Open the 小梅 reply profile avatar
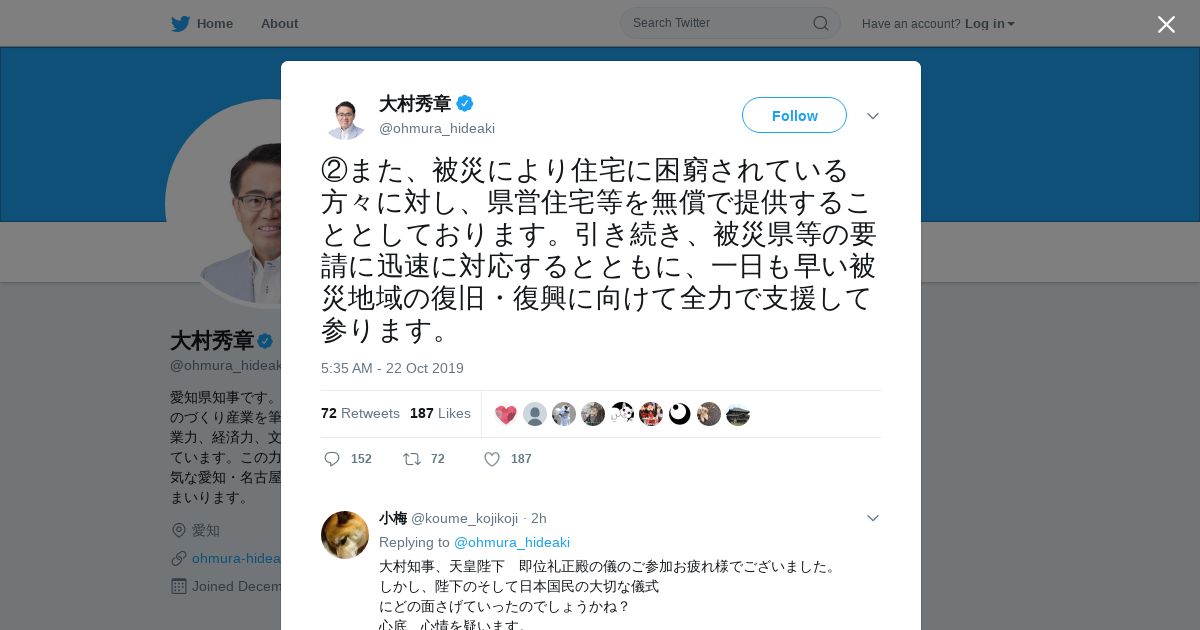This screenshot has height=630, width=1200. 345,535
